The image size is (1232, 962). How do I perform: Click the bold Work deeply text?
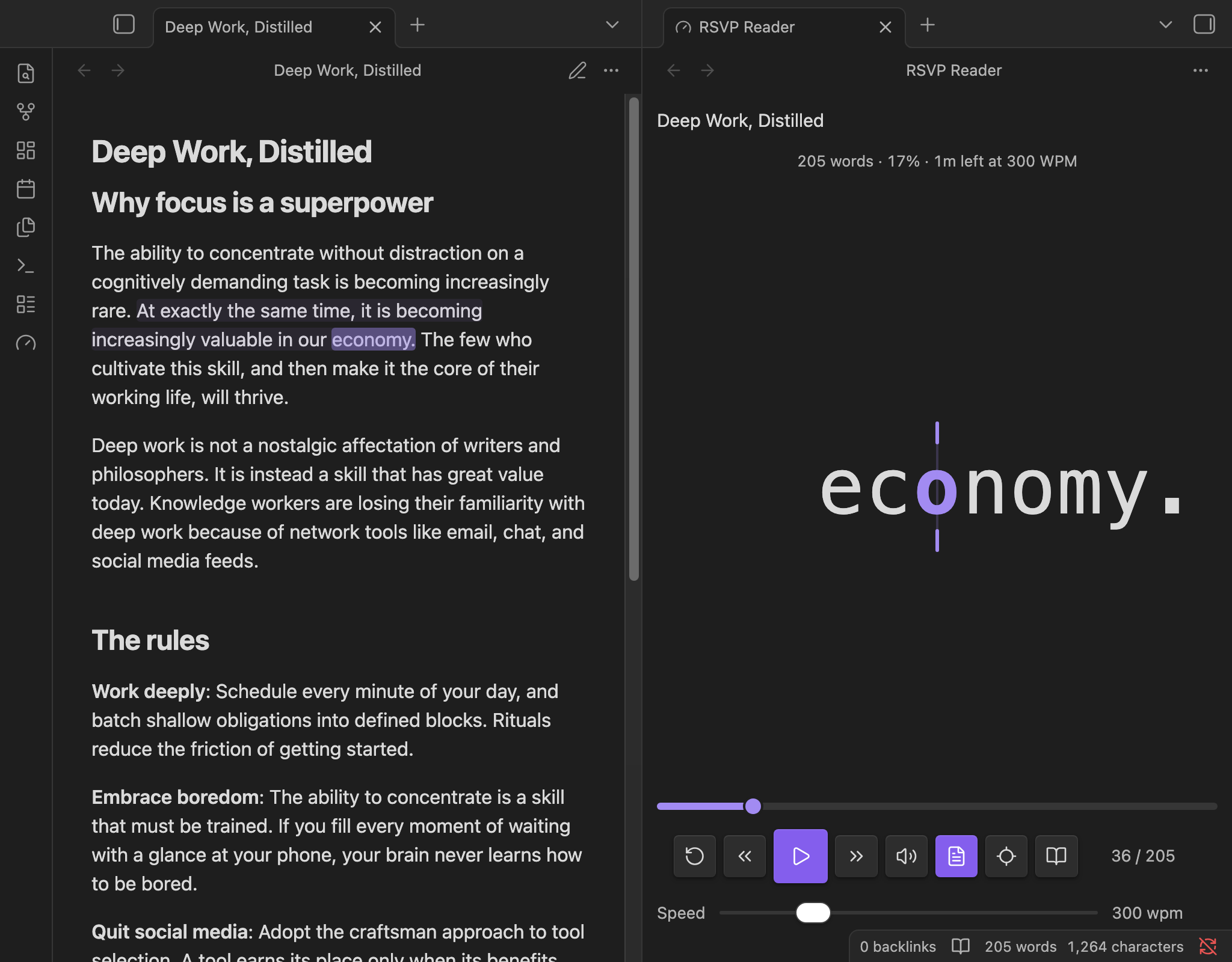148,691
